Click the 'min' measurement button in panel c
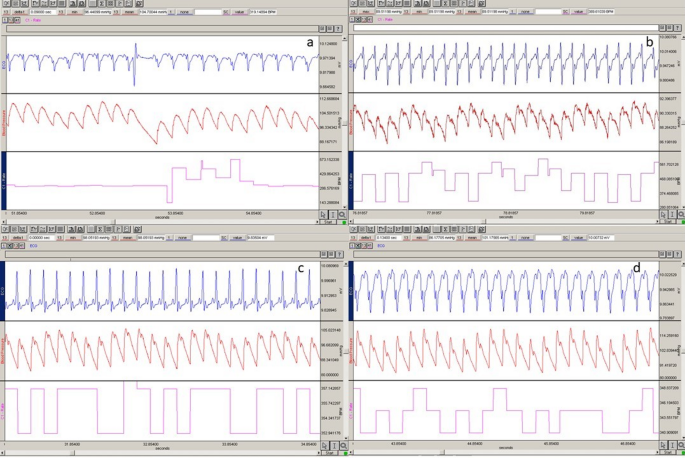 [73, 238]
